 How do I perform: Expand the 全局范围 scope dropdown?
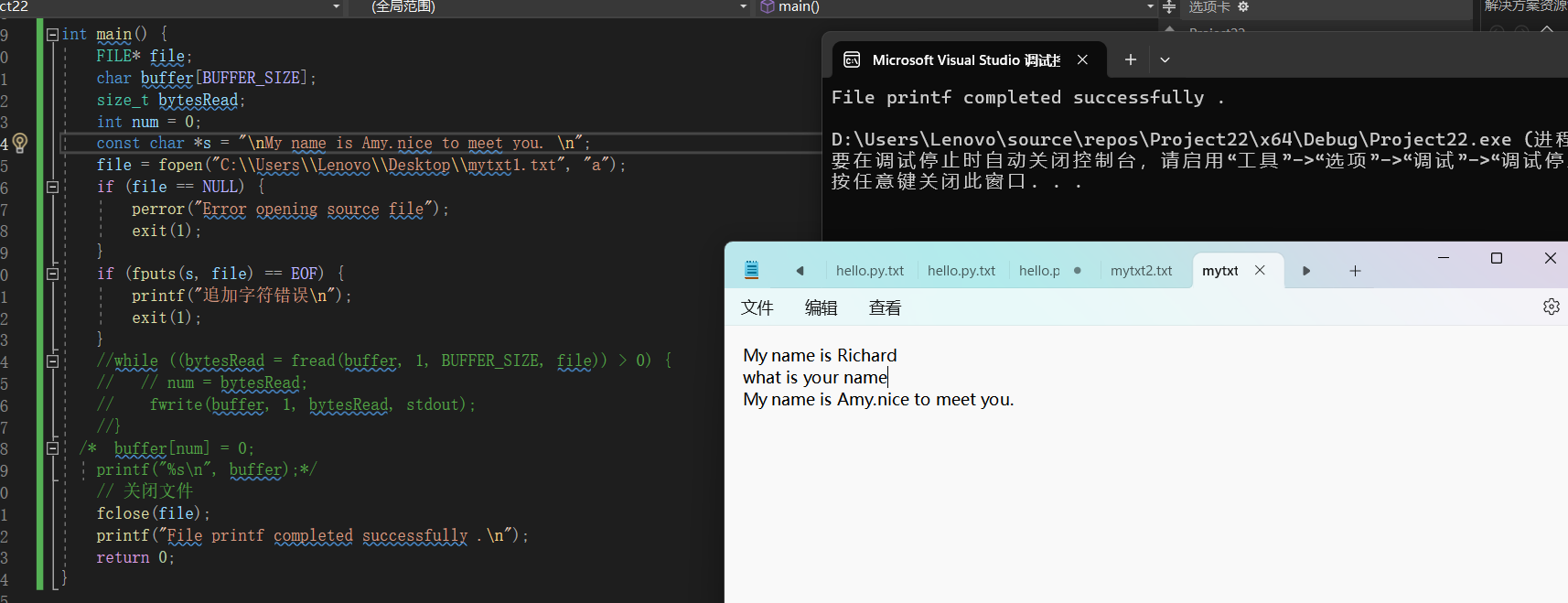743,7
